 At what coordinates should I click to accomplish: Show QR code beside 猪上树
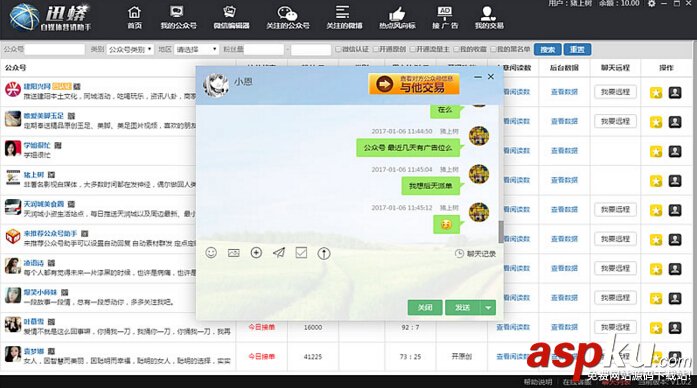(51, 175)
